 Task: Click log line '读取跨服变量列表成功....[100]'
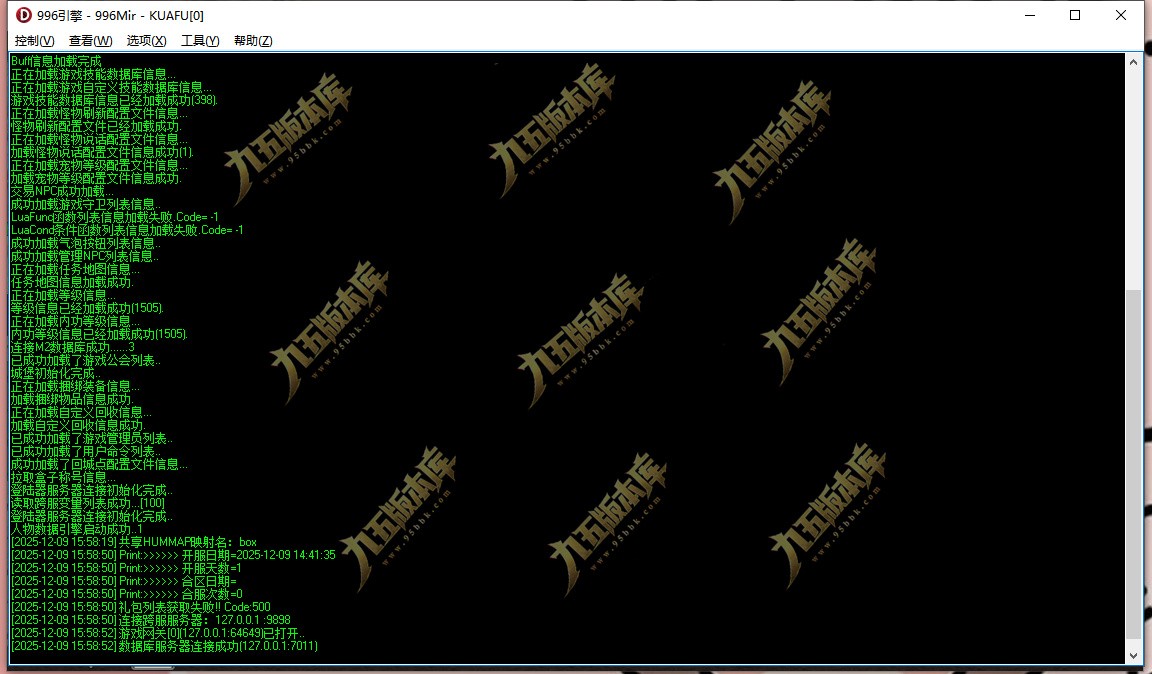[x=87, y=503]
